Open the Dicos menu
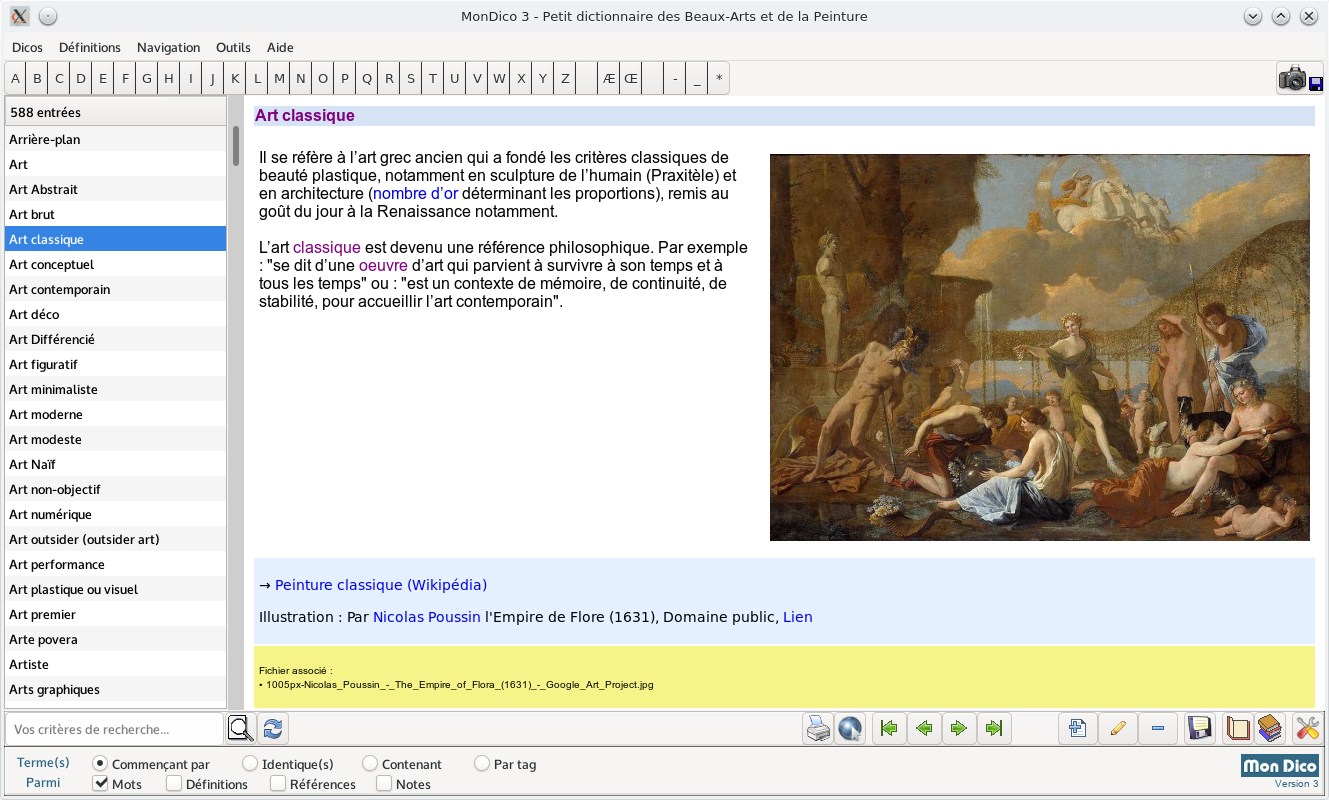The image size is (1329, 800). click(x=27, y=47)
